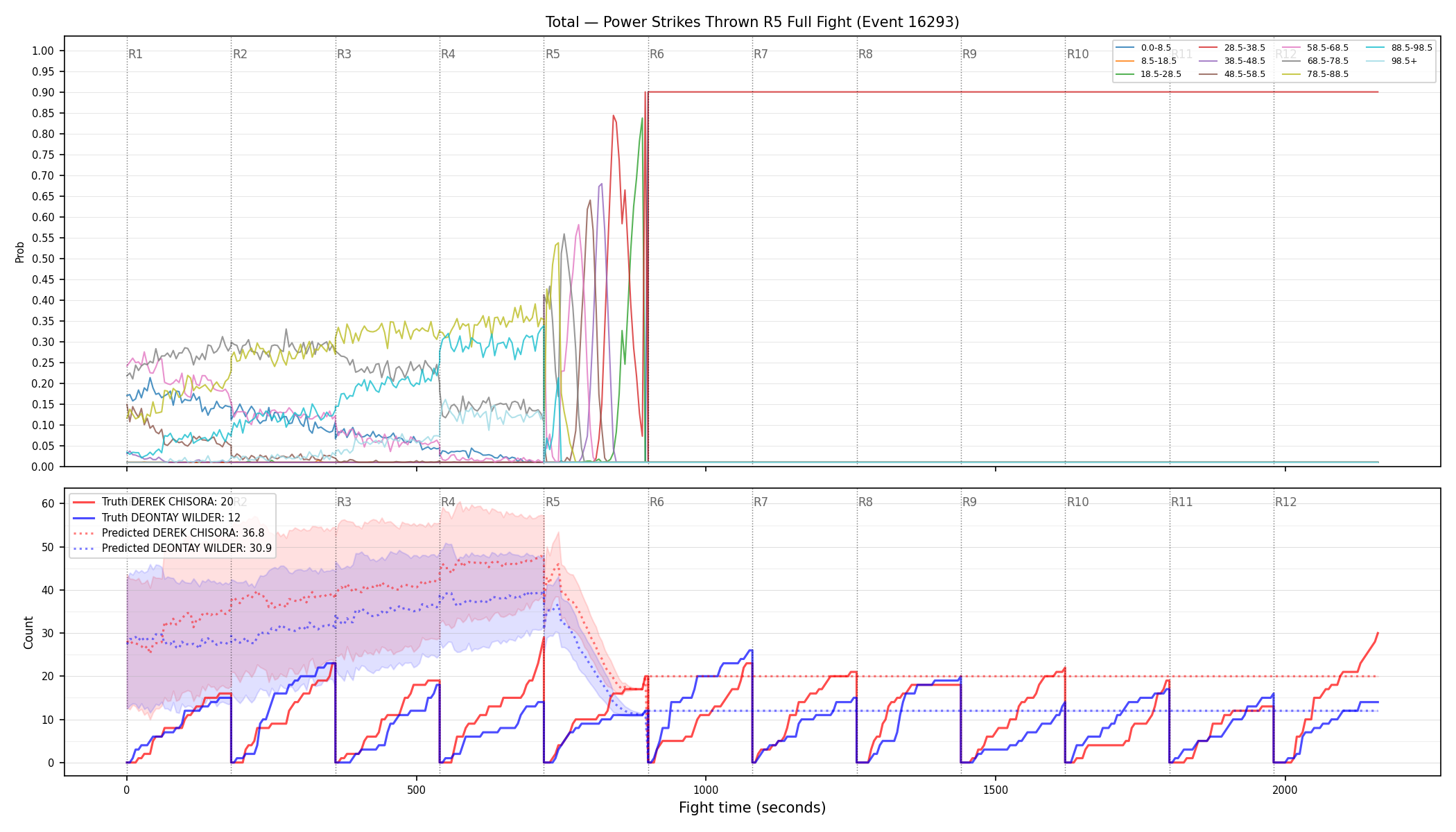Click the 0.35 tick on Prob axis

(43, 321)
